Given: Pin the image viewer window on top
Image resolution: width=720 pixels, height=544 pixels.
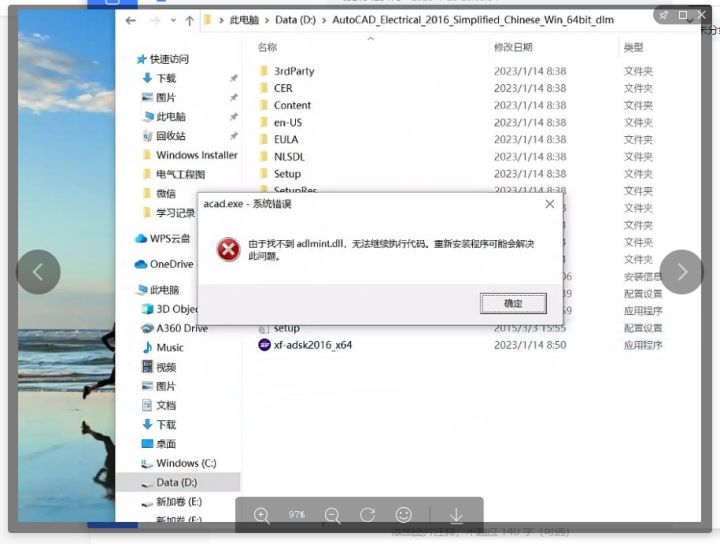Looking at the screenshot, I should pyautogui.click(x=664, y=15).
